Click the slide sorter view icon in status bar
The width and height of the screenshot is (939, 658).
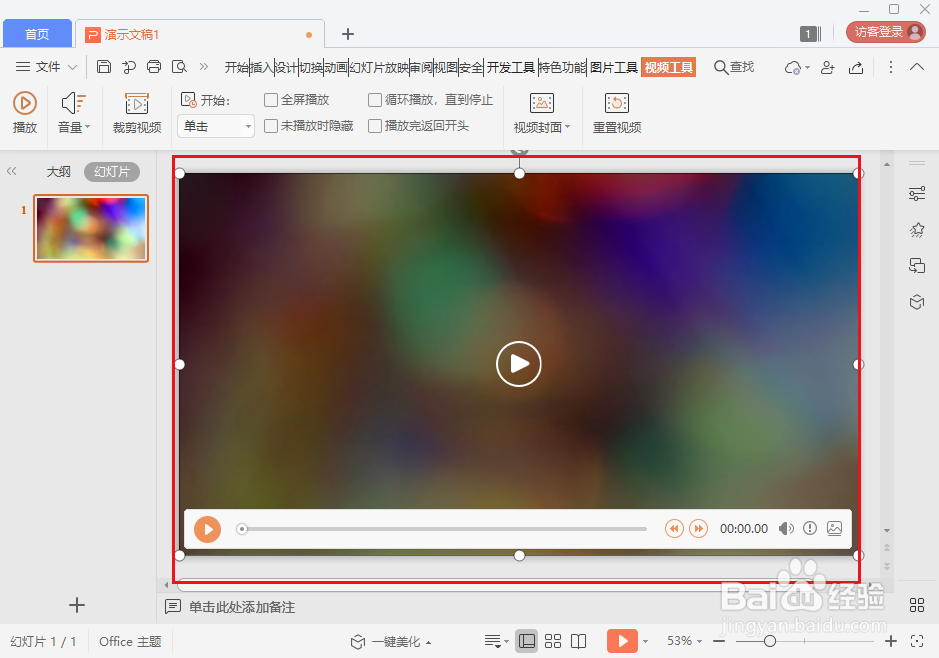(553, 641)
